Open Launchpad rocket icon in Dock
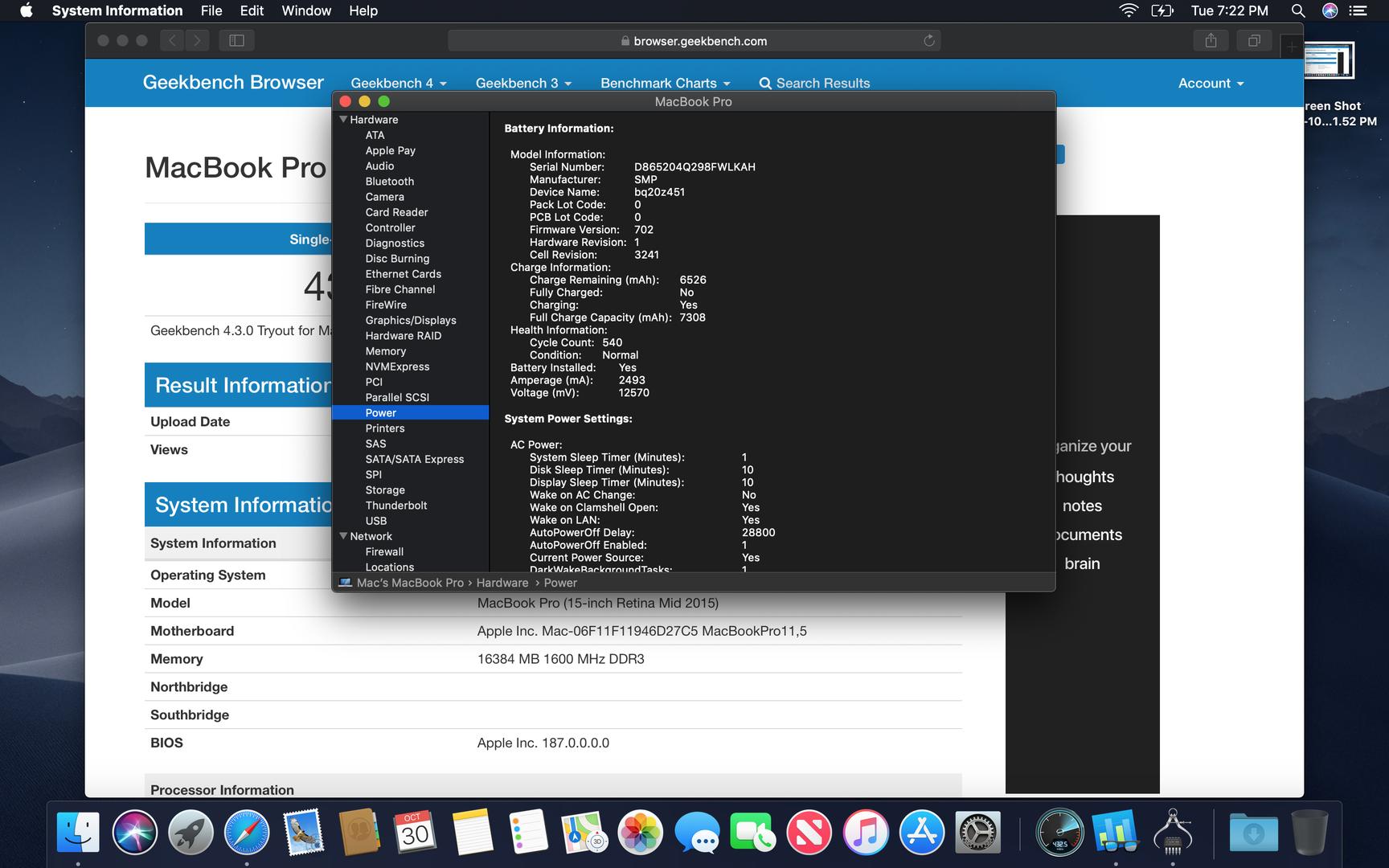The width and height of the screenshot is (1389, 868). click(191, 832)
